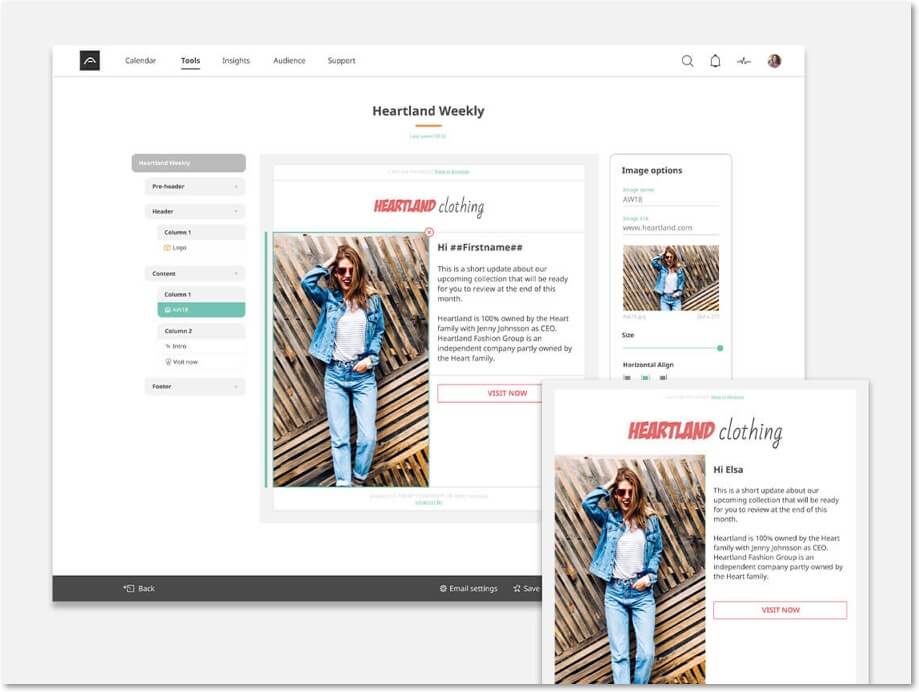Select Column 1 under Header

pyautogui.click(x=201, y=233)
